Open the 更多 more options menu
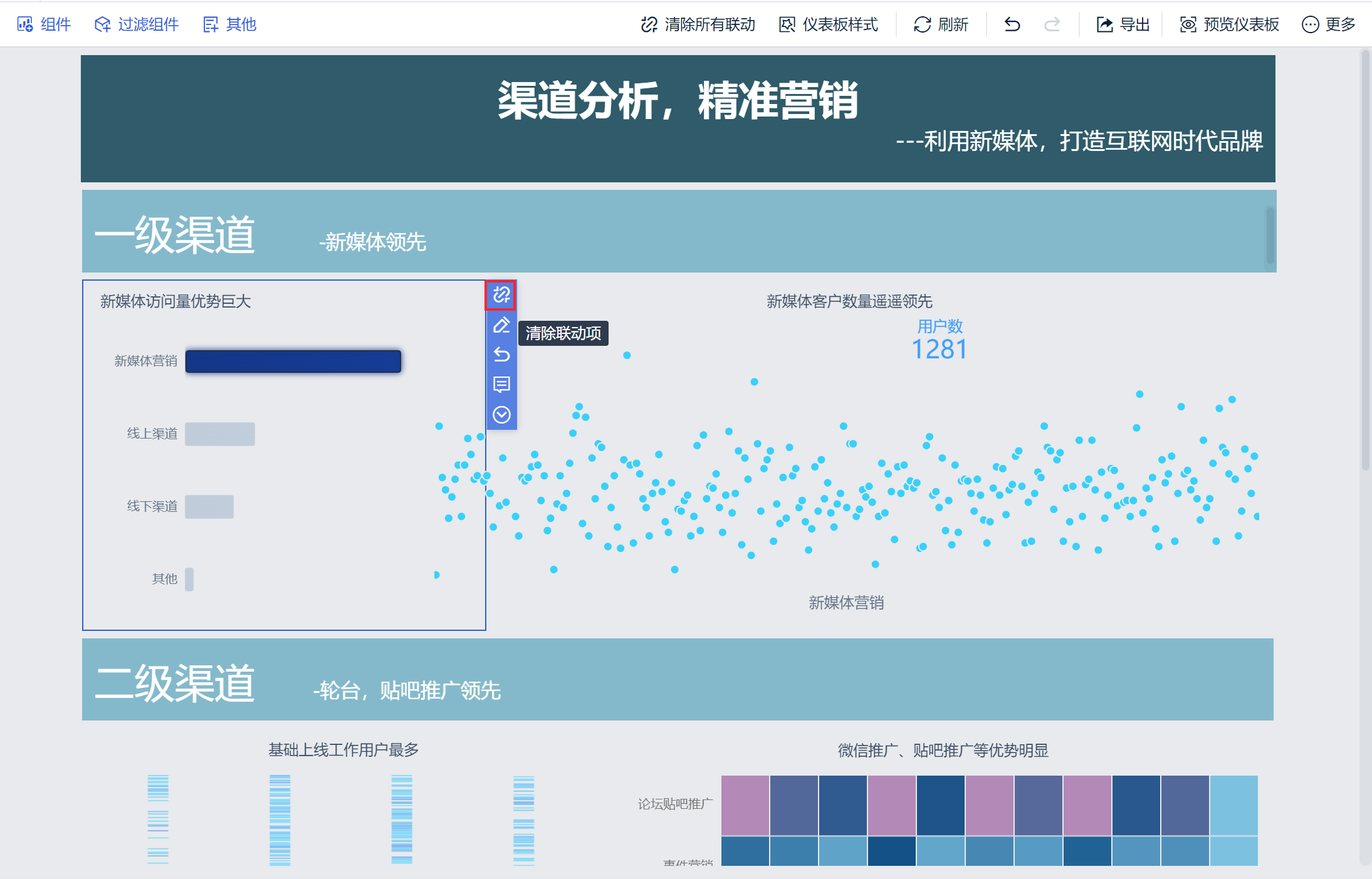 1329,24
